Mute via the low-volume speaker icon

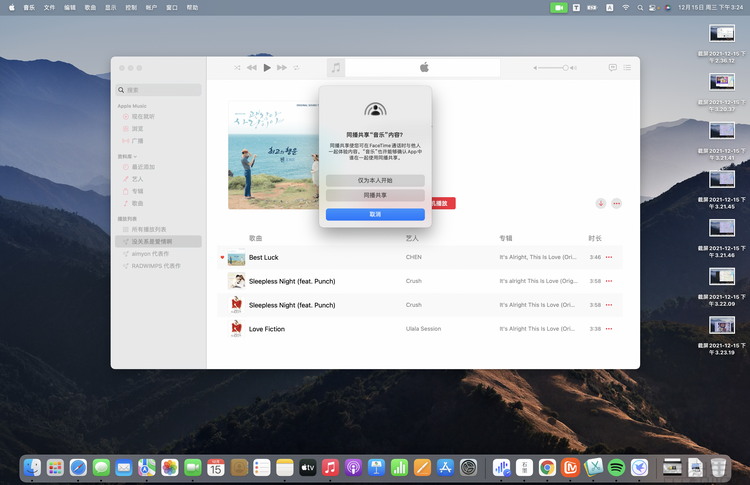point(535,68)
